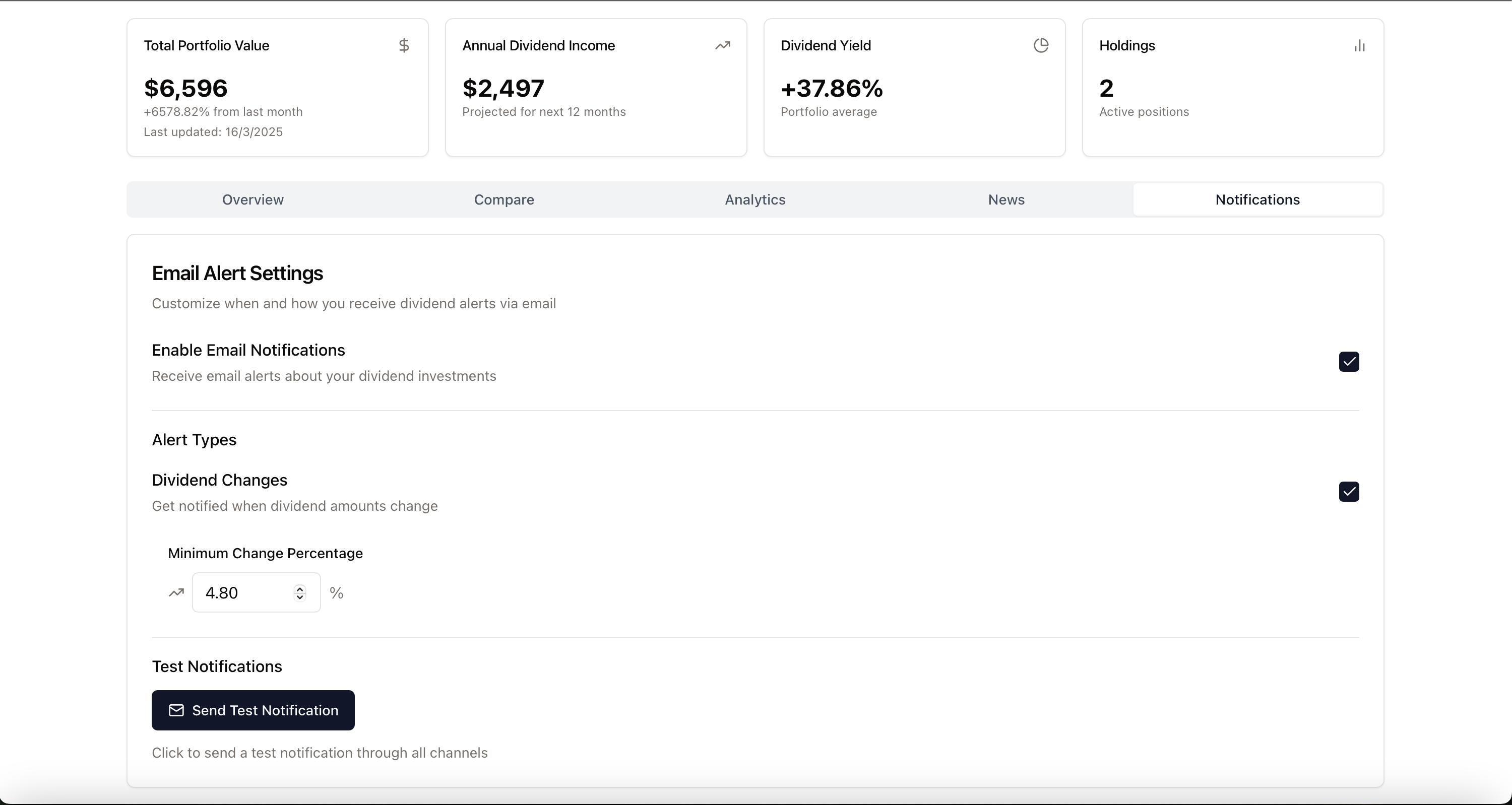Decrease percentage using stepper down arrow
The width and height of the screenshot is (1512, 805).
click(300, 597)
